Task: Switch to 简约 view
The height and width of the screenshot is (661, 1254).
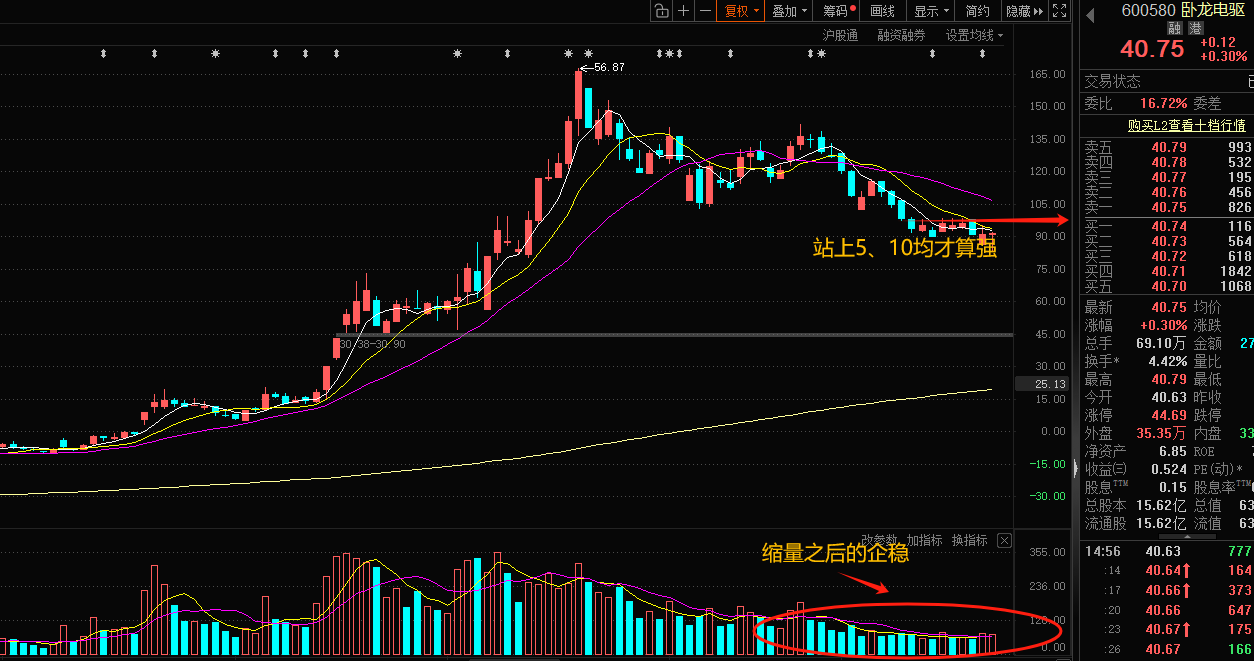Action: tap(978, 11)
